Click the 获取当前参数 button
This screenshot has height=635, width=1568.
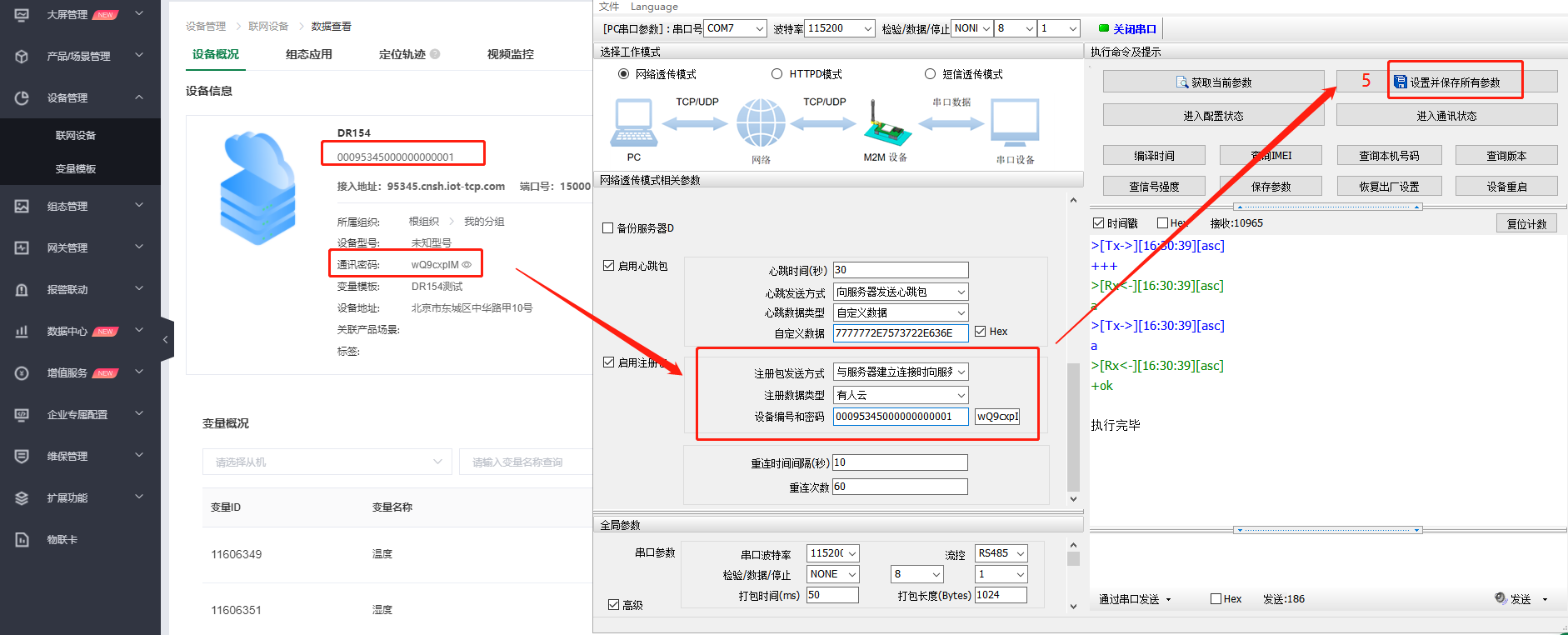pyautogui.click(x=1213, y=82)
